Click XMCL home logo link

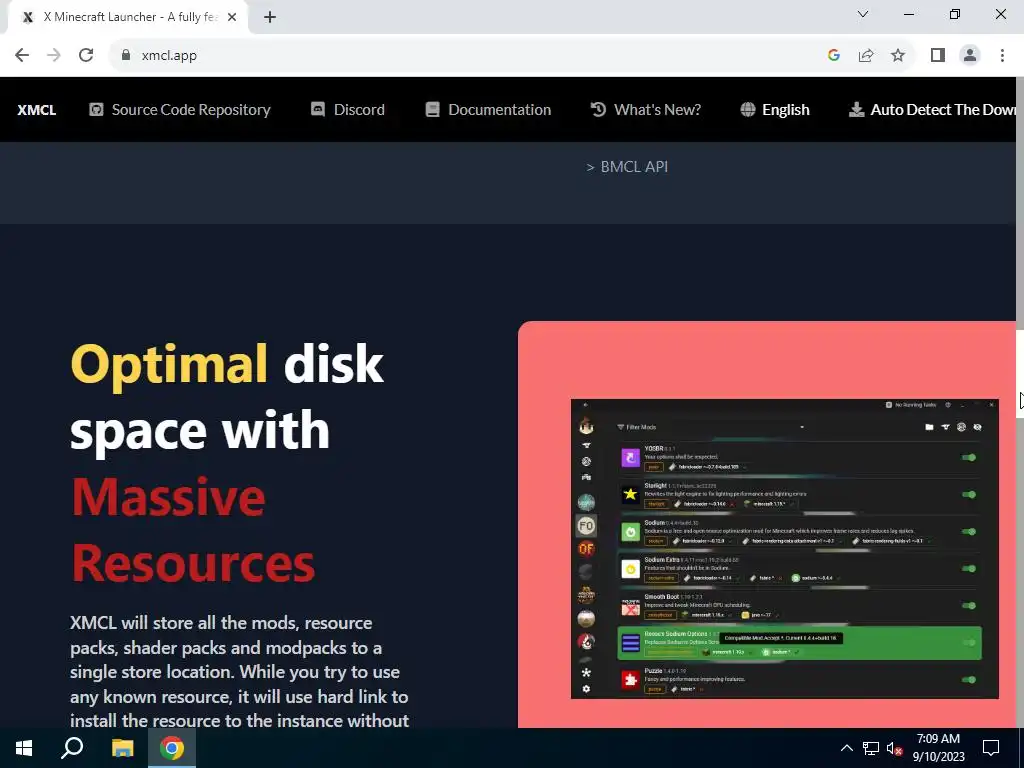click(x=37, y=110)
